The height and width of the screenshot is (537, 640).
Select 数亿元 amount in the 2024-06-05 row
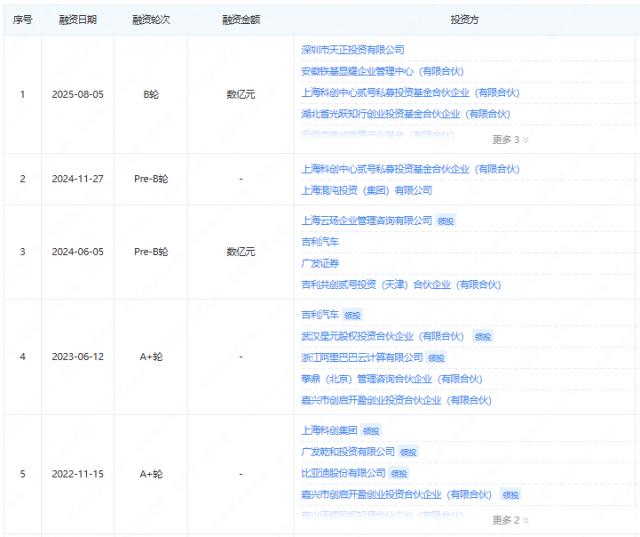click(x=241, y=252)
